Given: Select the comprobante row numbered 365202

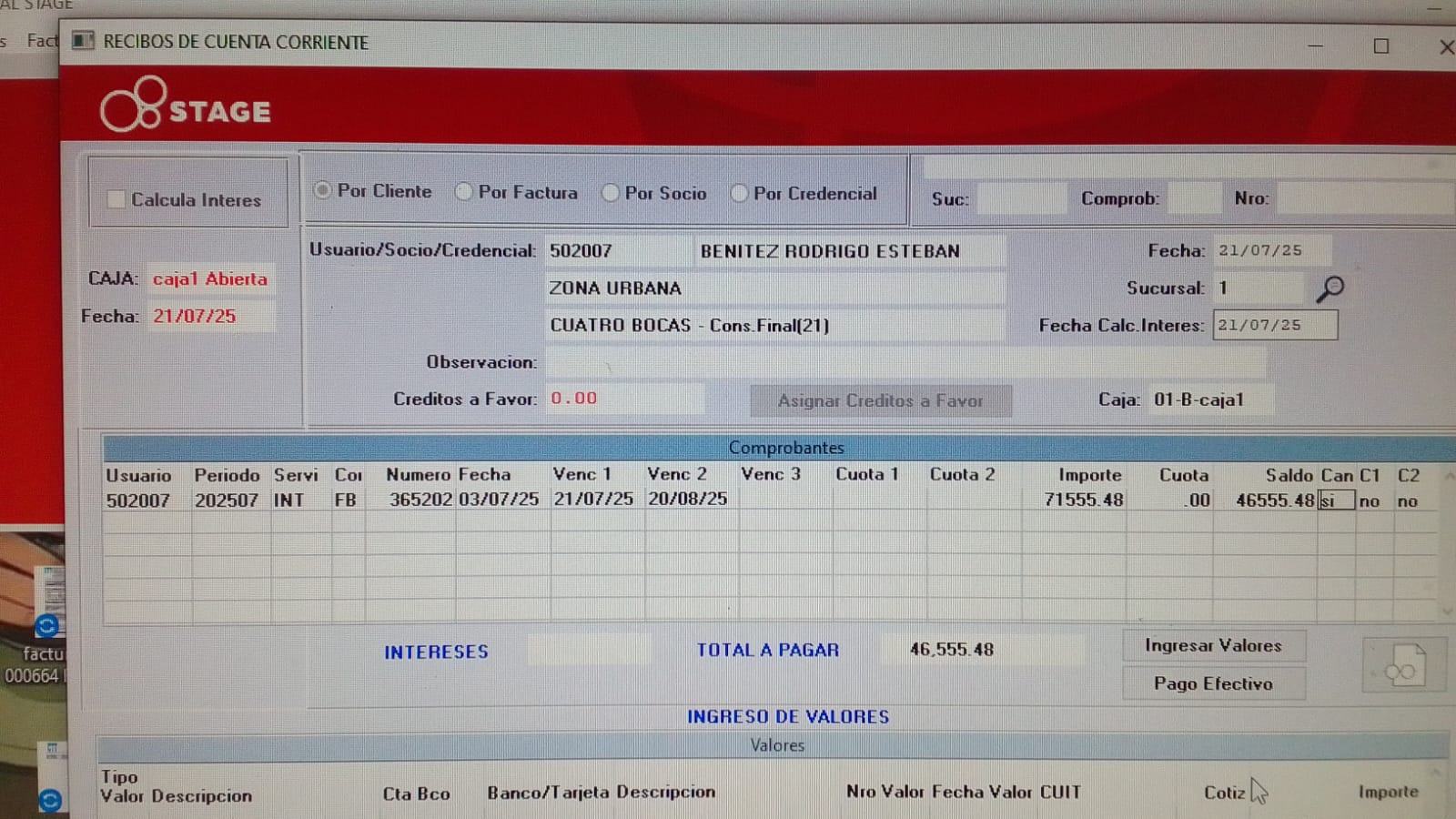Looking at the screenshot, I should coord(420,500).
